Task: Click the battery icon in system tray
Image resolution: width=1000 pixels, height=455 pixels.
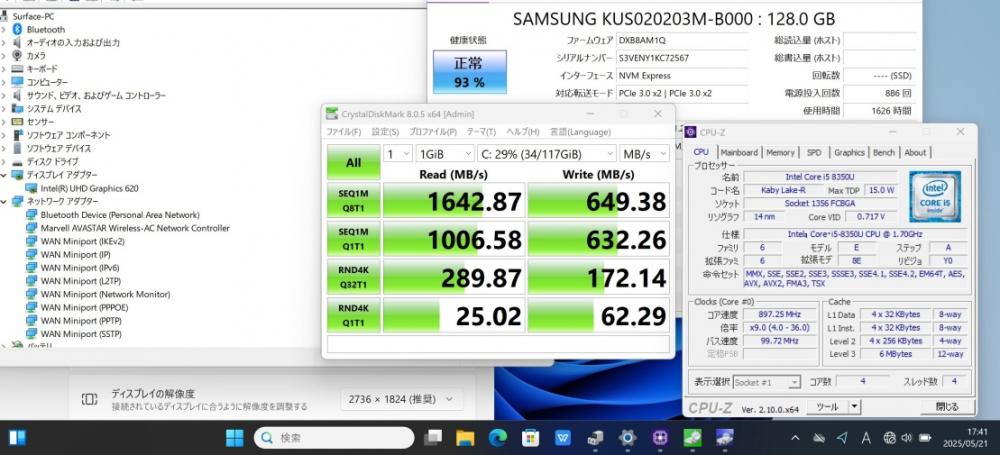Action: [x=925, y=438]
